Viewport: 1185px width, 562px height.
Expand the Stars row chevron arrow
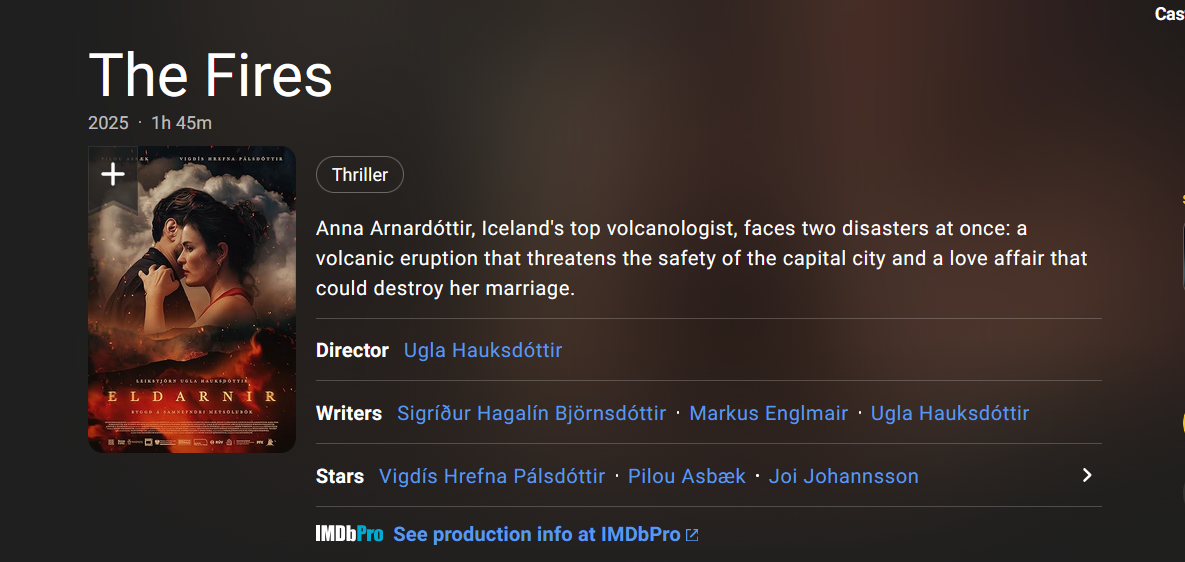pyautogui.click(x=1087, y=475)
